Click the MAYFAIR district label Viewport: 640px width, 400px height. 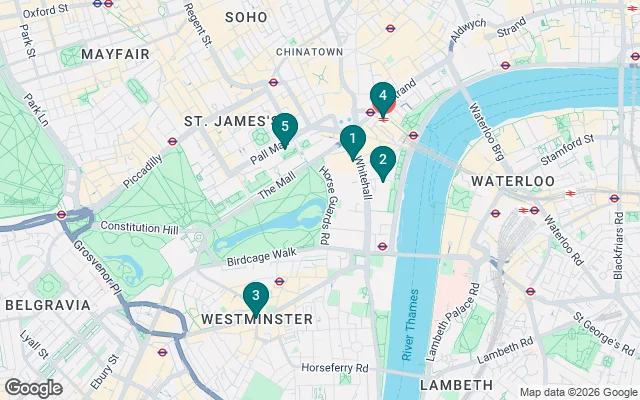click(116, 54)
